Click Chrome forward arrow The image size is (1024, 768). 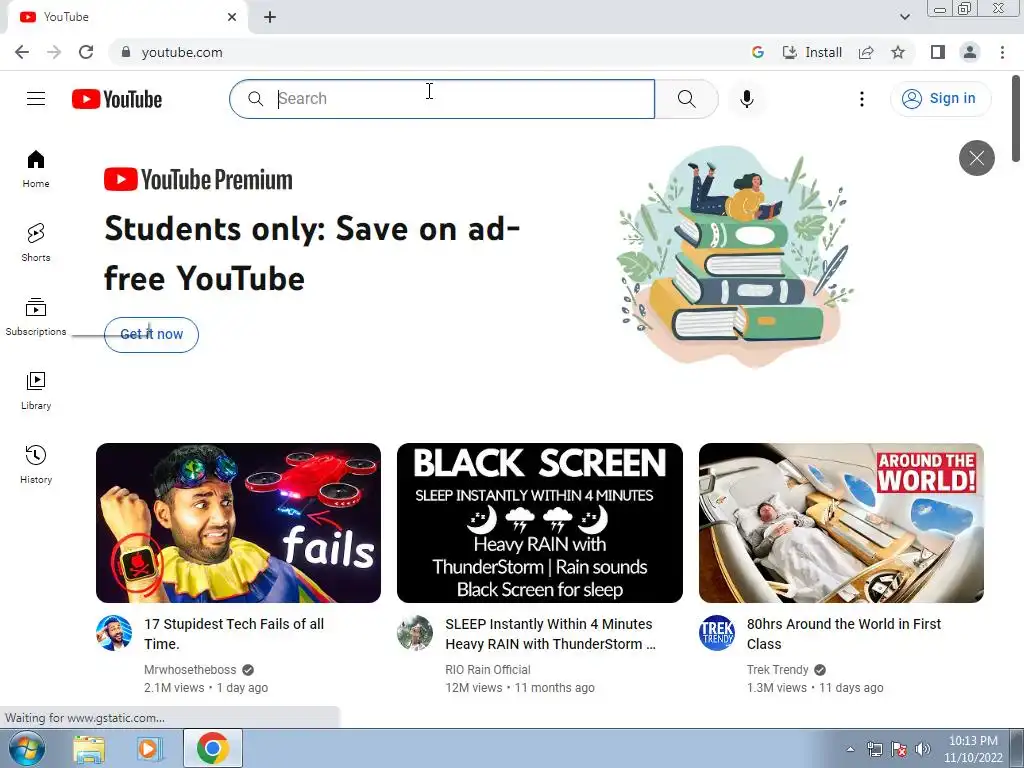(54, 52)
